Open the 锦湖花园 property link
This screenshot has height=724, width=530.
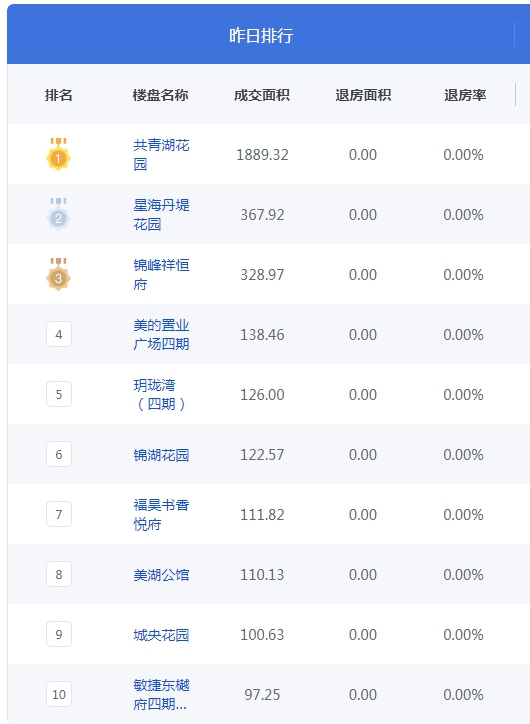(161, 455)
